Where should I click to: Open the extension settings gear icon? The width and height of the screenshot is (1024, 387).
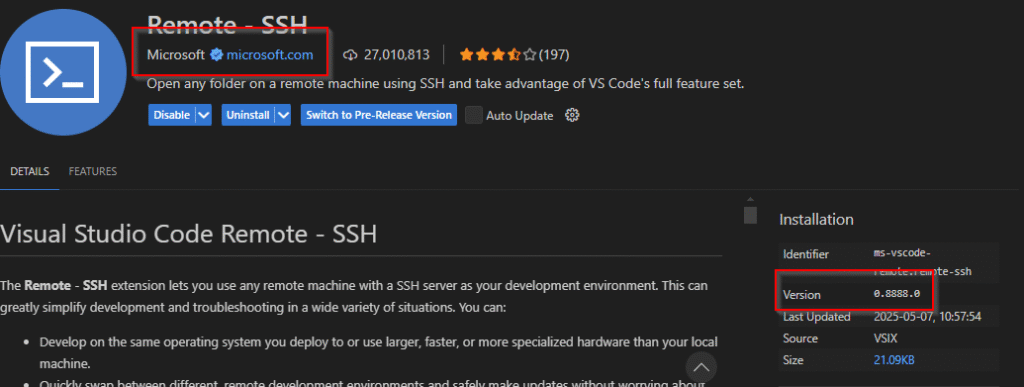572,116
